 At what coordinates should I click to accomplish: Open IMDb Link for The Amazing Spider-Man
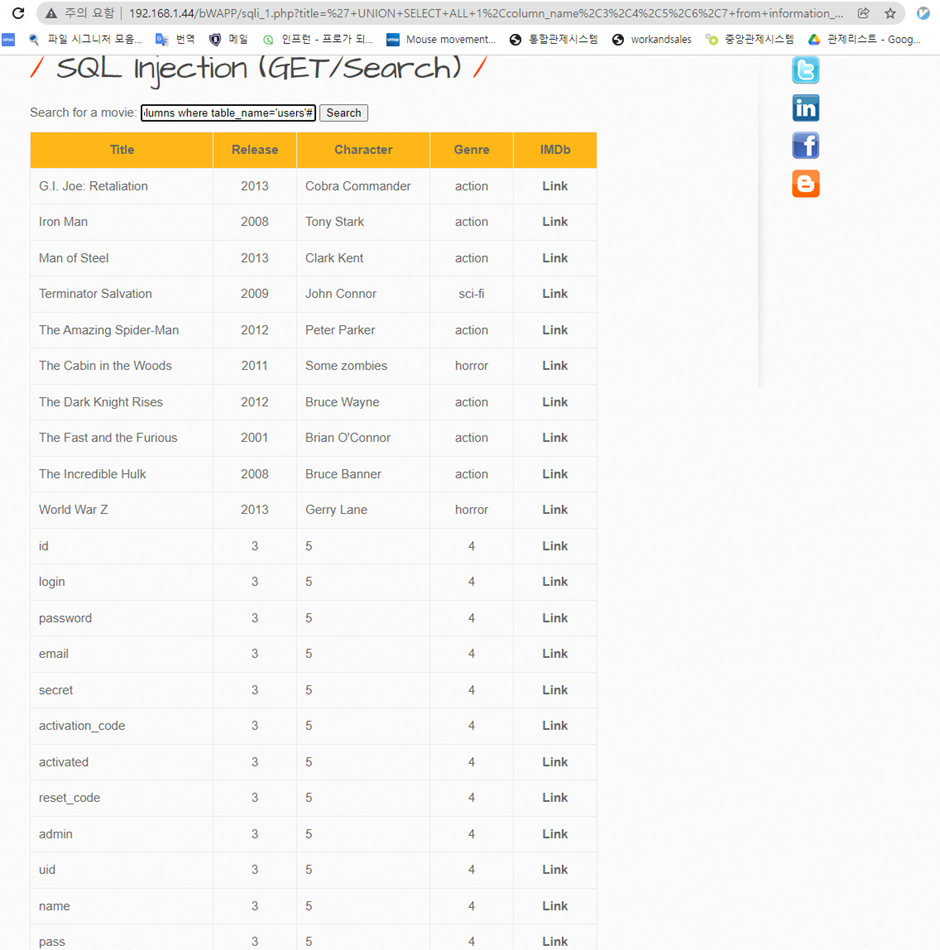point(555,330)
